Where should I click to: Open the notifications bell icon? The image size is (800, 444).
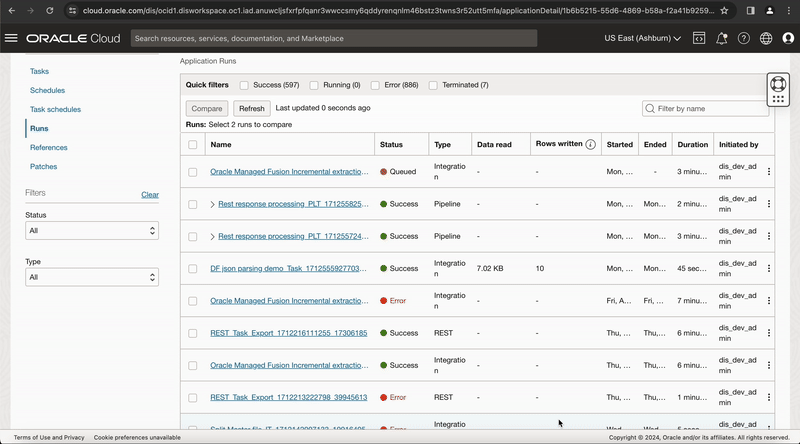pyautogui.click(x=721, y=38)
